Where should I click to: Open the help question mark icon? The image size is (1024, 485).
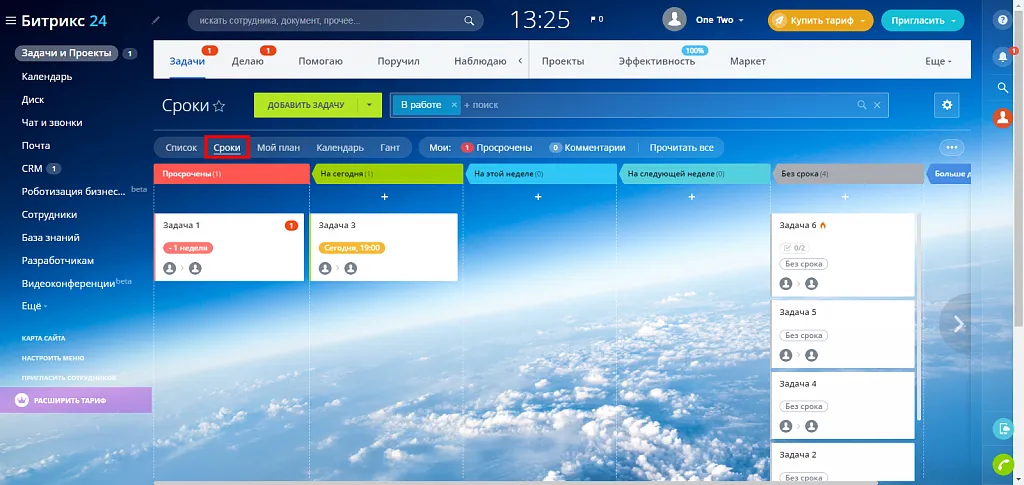coord(1002,19)
